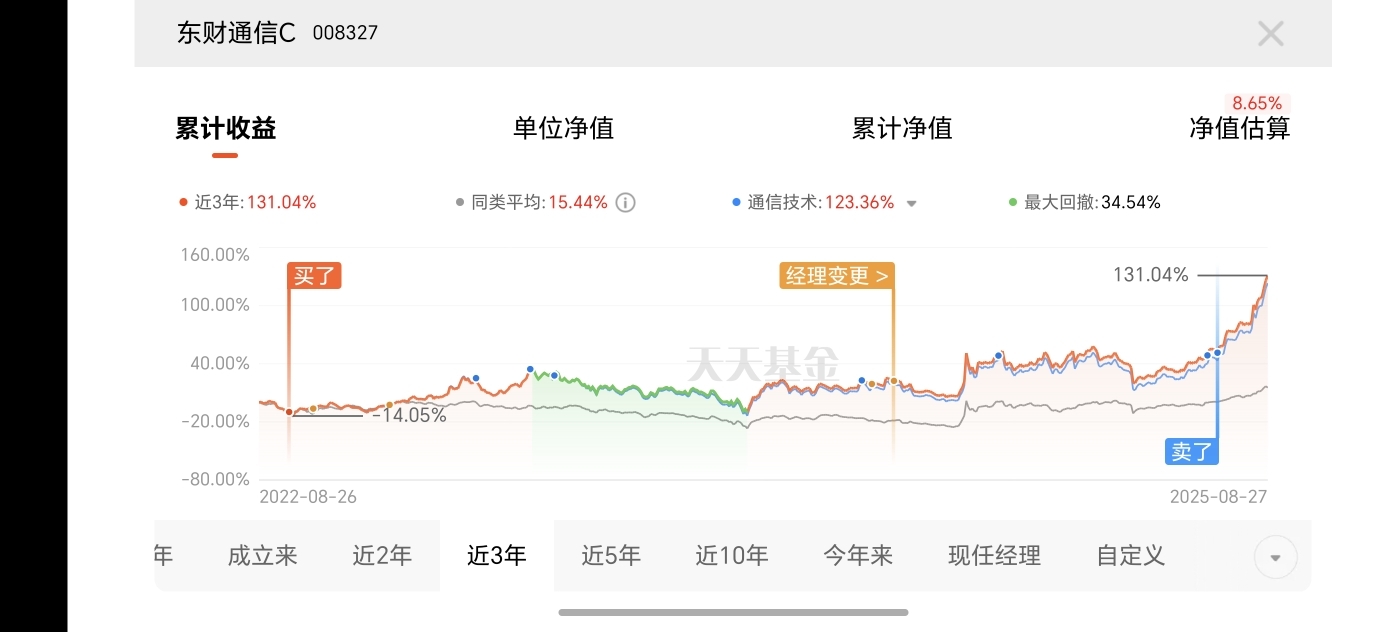Viewport: 1400px width, 632px height.
Task: Select the 近5年 time range
Action: pyautogui.click(x=611, y=555)
